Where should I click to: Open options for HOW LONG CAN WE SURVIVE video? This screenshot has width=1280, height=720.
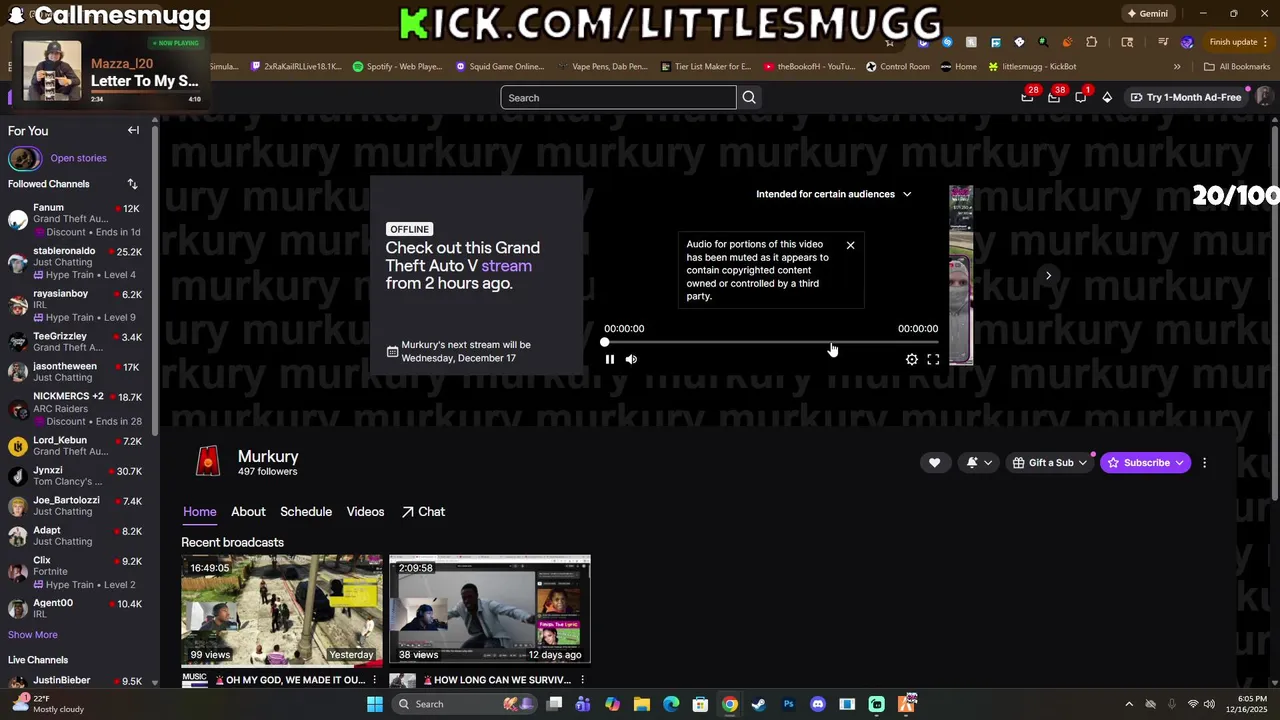click(582, 680)
